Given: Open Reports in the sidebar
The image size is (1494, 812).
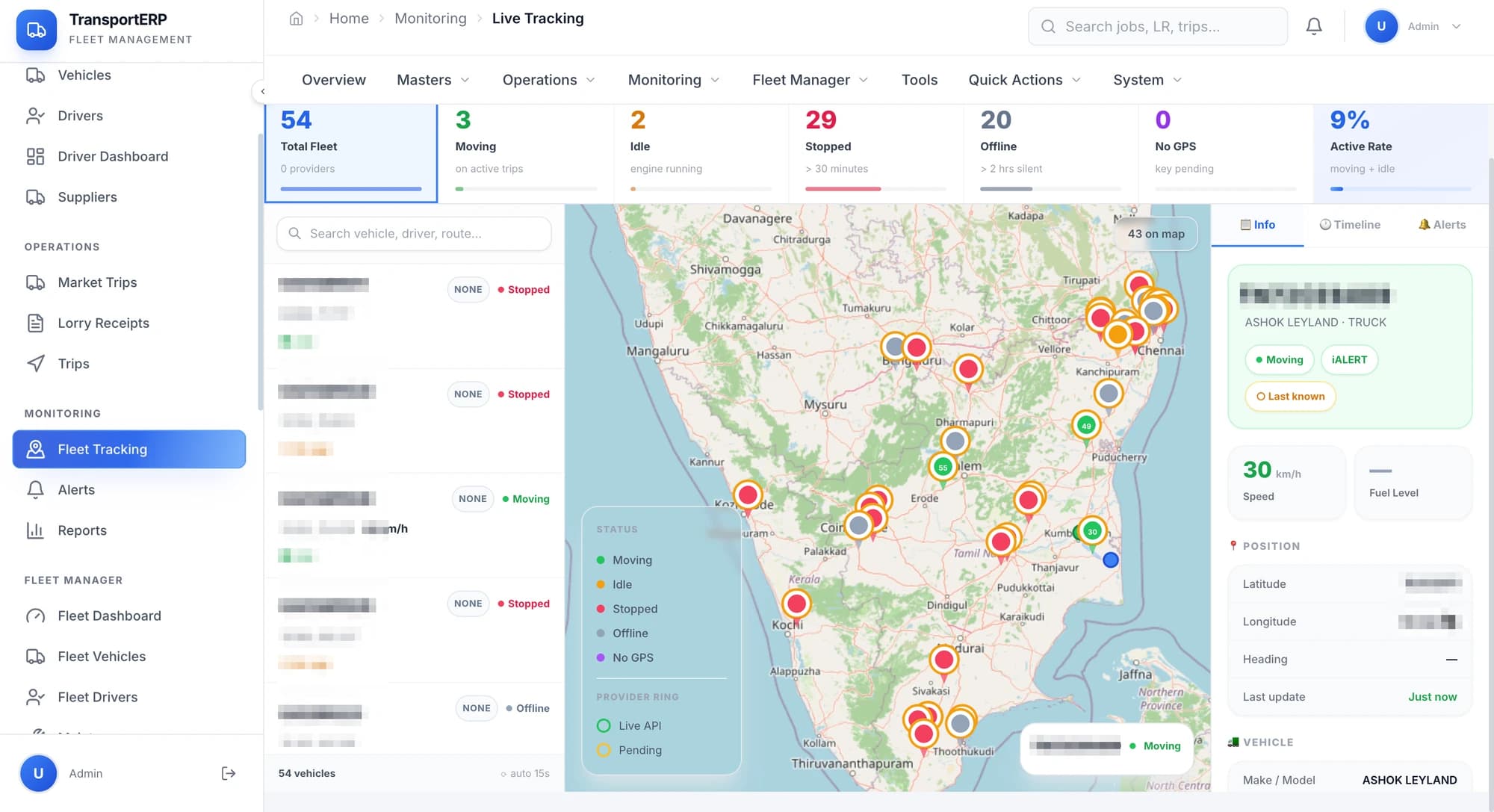Looking at the screenshot, I should pyautogui.click(x=129, y=530).
